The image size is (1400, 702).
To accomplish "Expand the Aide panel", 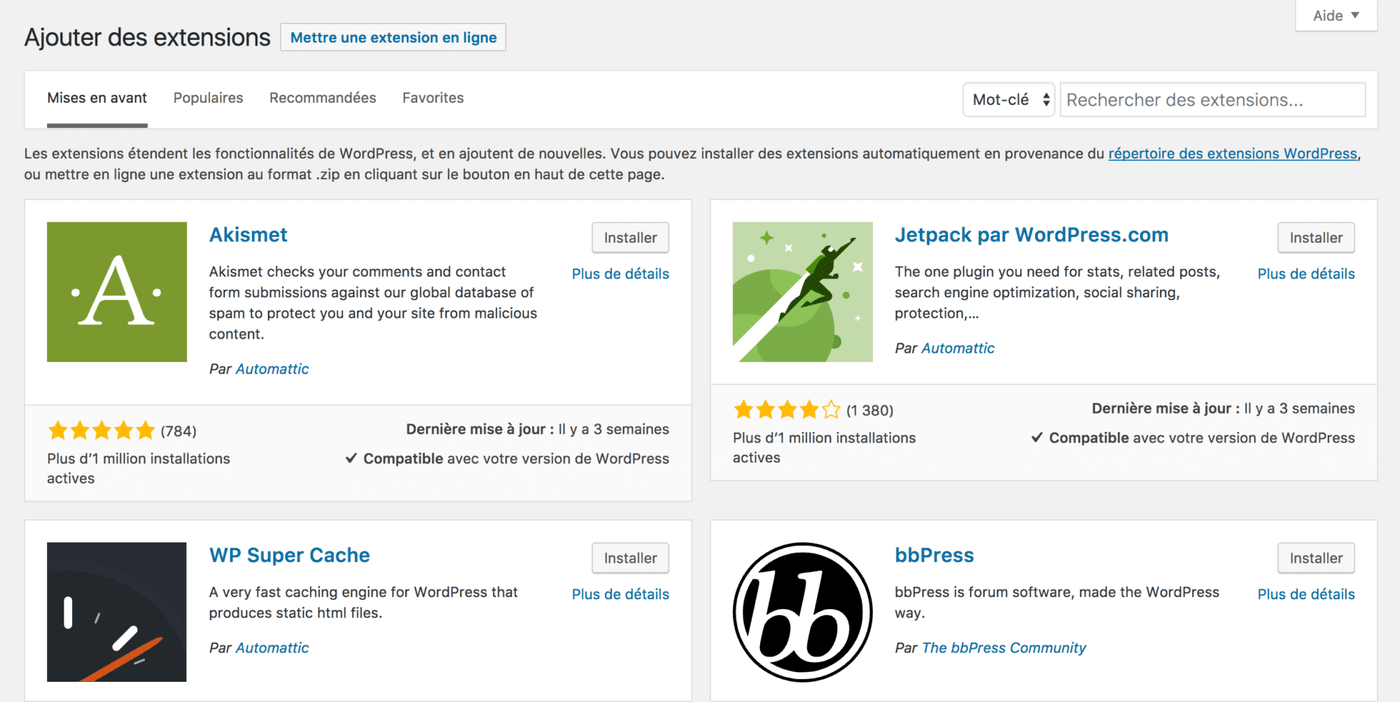I will [x=1335, y=15].
